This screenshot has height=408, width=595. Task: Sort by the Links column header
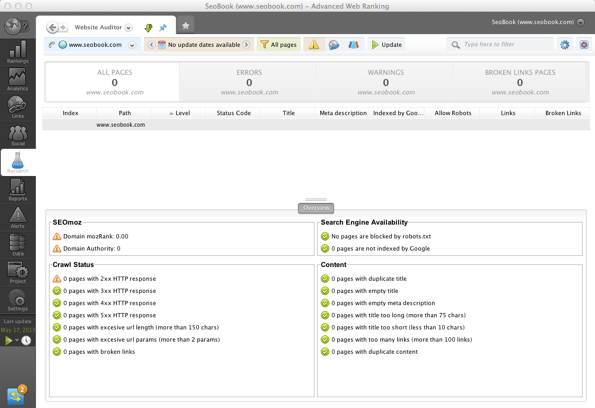508,113
